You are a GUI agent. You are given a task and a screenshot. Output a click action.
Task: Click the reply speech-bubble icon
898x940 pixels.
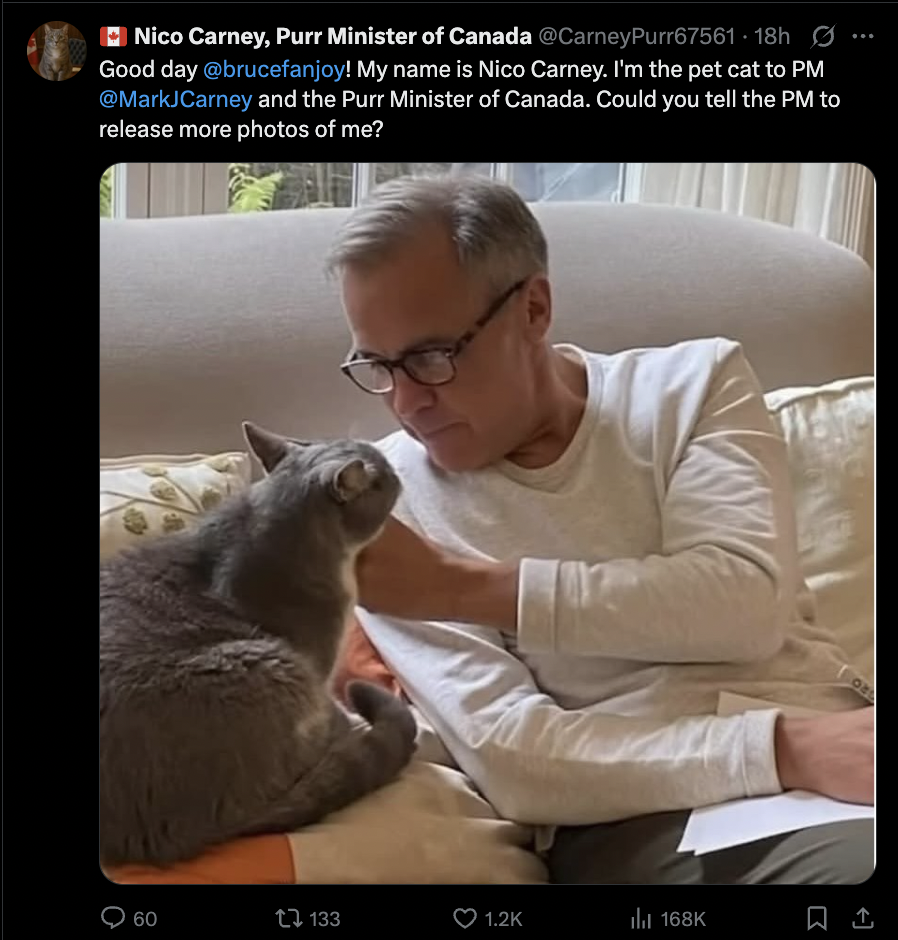(113, 918)
